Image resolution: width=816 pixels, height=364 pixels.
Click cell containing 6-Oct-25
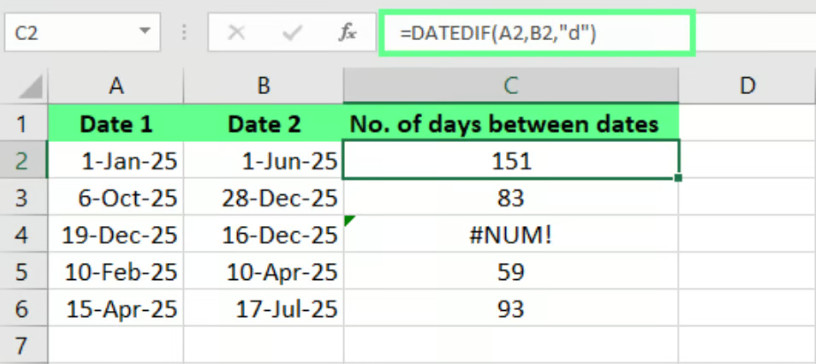tap(116, 198)
